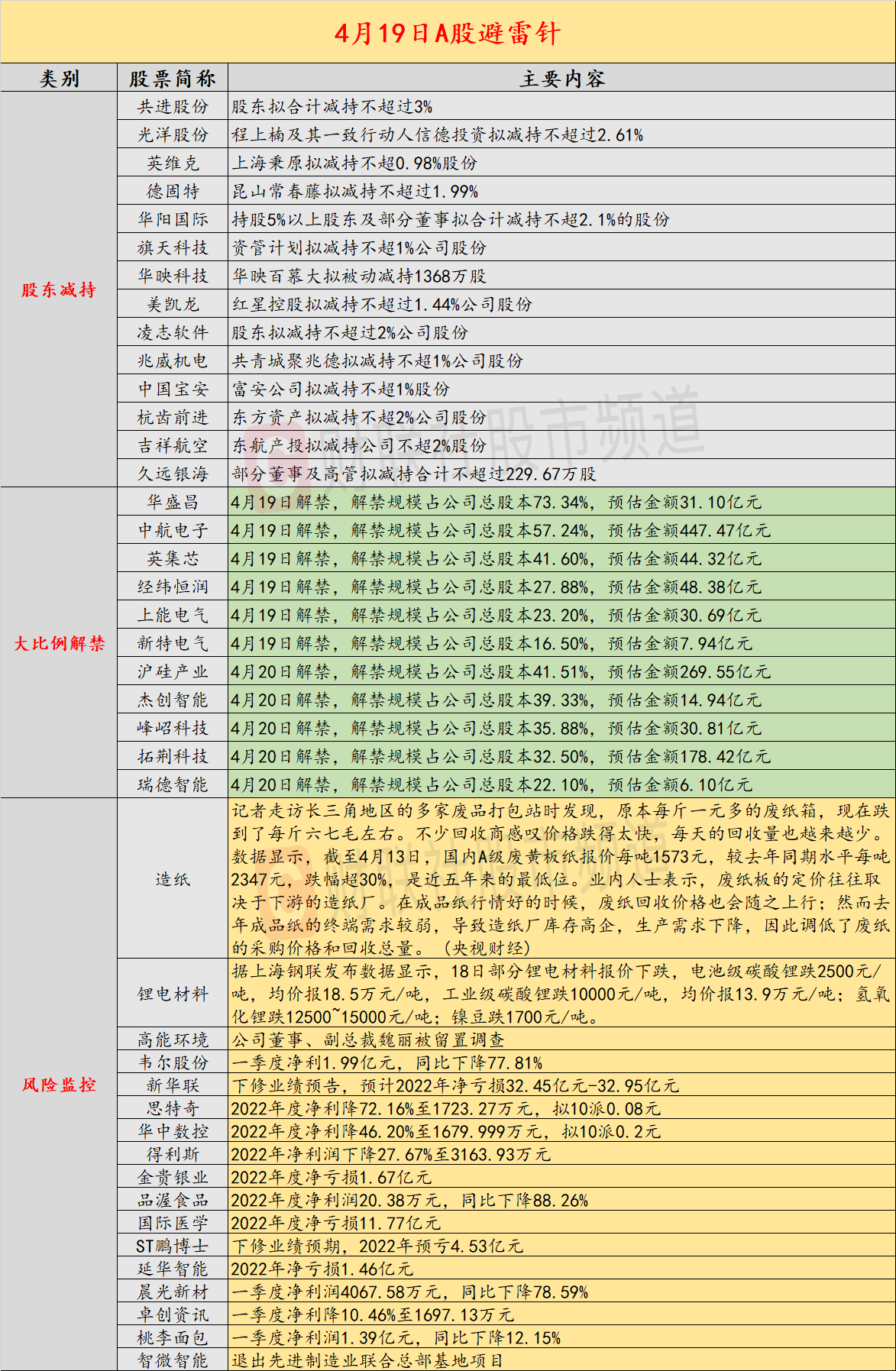The height and width of the screenshot is (1371, 896).
Task: Select the stock name 久远银海
Action: coord(173,474)
